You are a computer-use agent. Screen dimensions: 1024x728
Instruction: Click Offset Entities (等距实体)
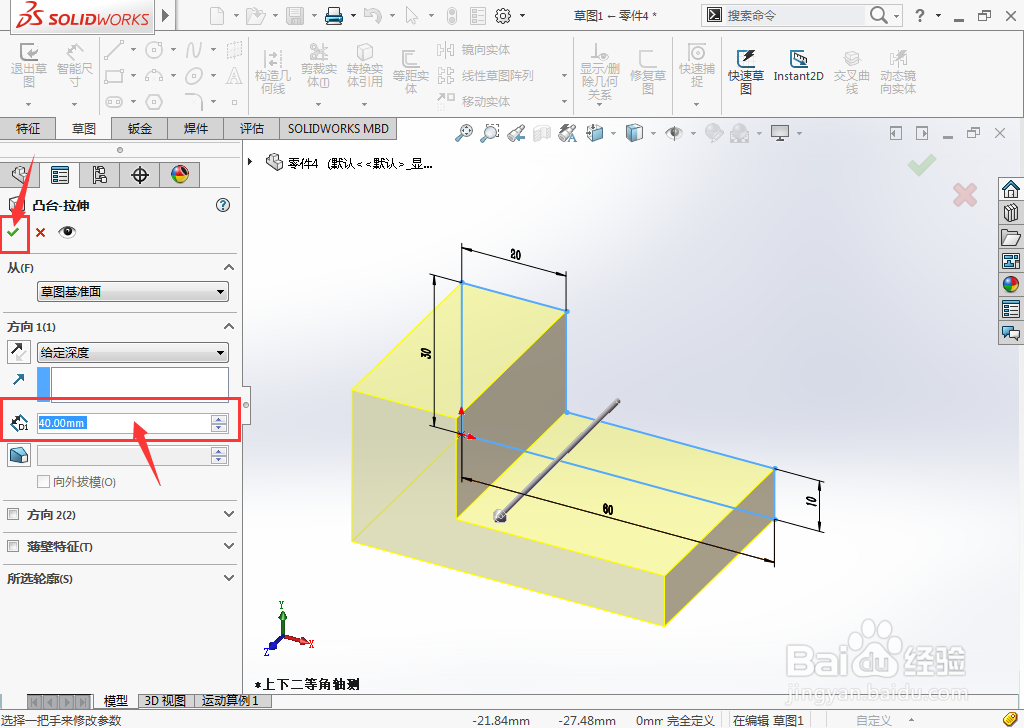pos(410,72)
